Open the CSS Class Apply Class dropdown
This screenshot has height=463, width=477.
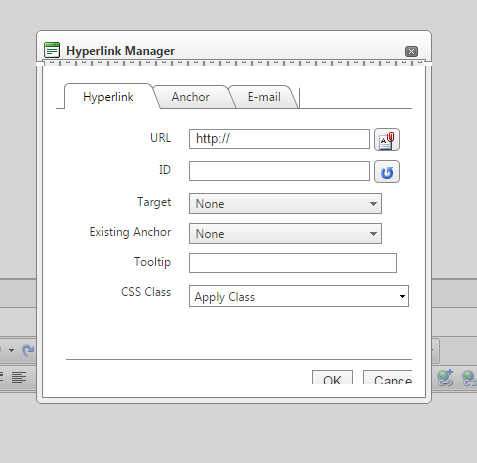(x=299, y=296)
